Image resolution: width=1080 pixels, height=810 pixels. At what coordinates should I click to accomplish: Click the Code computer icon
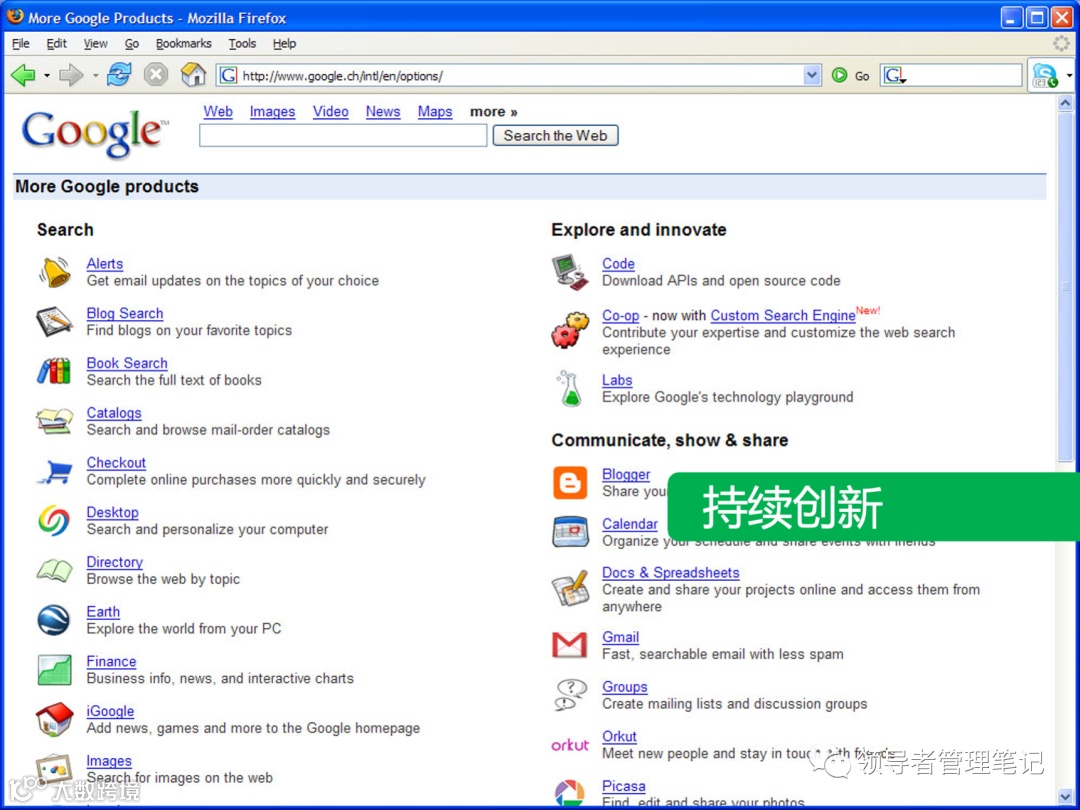[570, 272]
